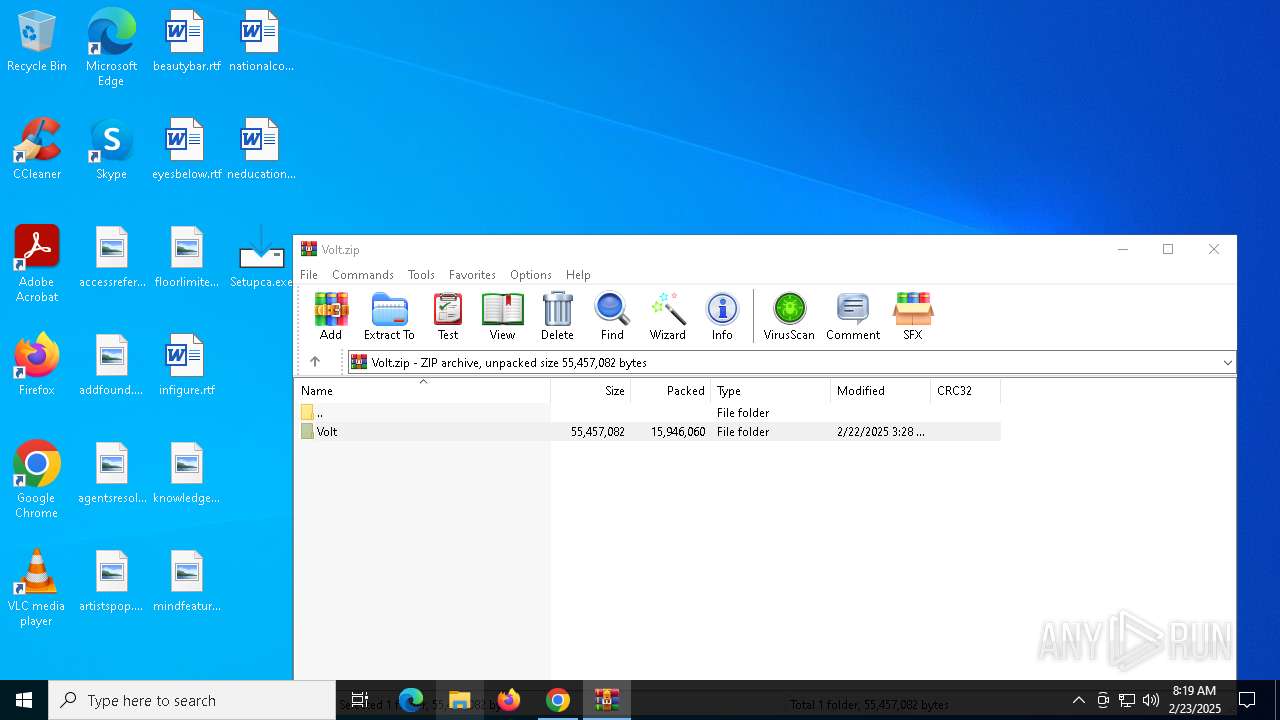Open the Find tool in WinRAR
Viewport: 1280px width, 720px height.
(x=612, y=316)
